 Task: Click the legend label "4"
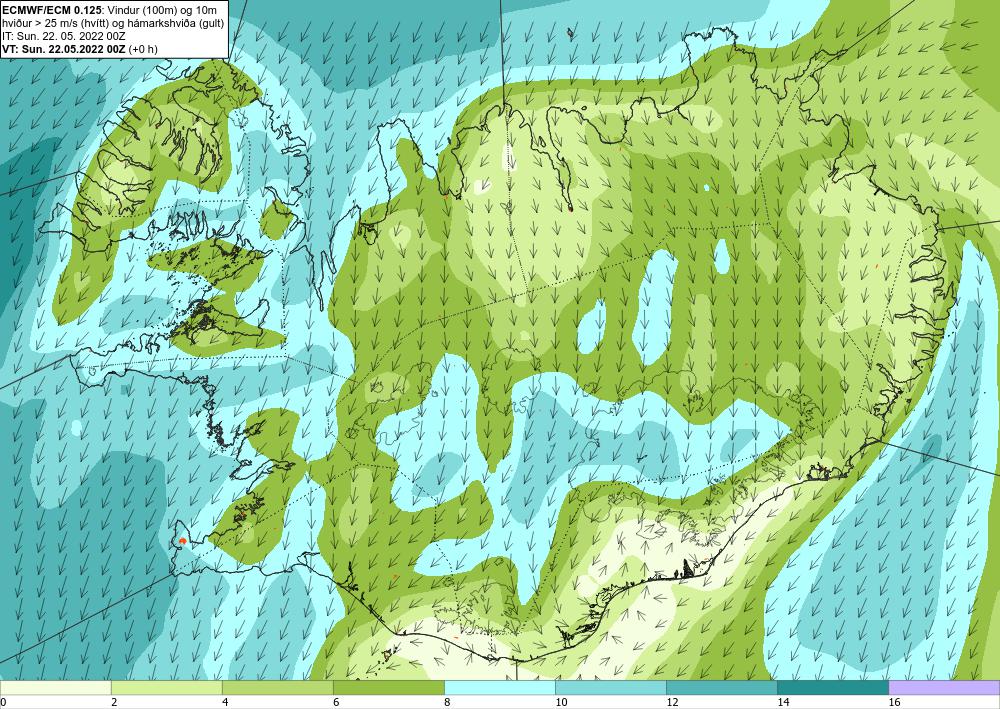(x=225, y=703)
